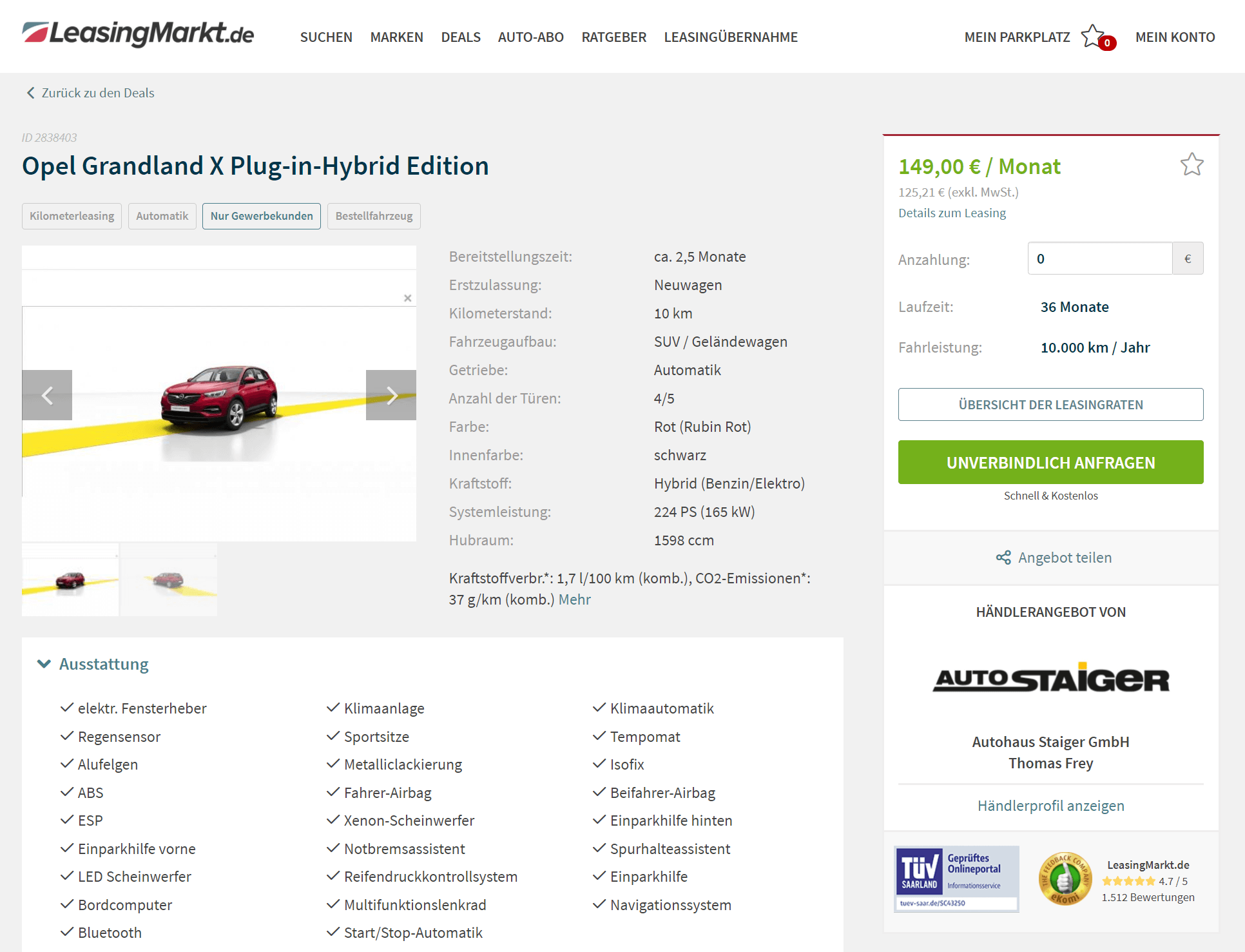
Task: Click the 1.512 Bewertungen text
Action: [1148, 897]
